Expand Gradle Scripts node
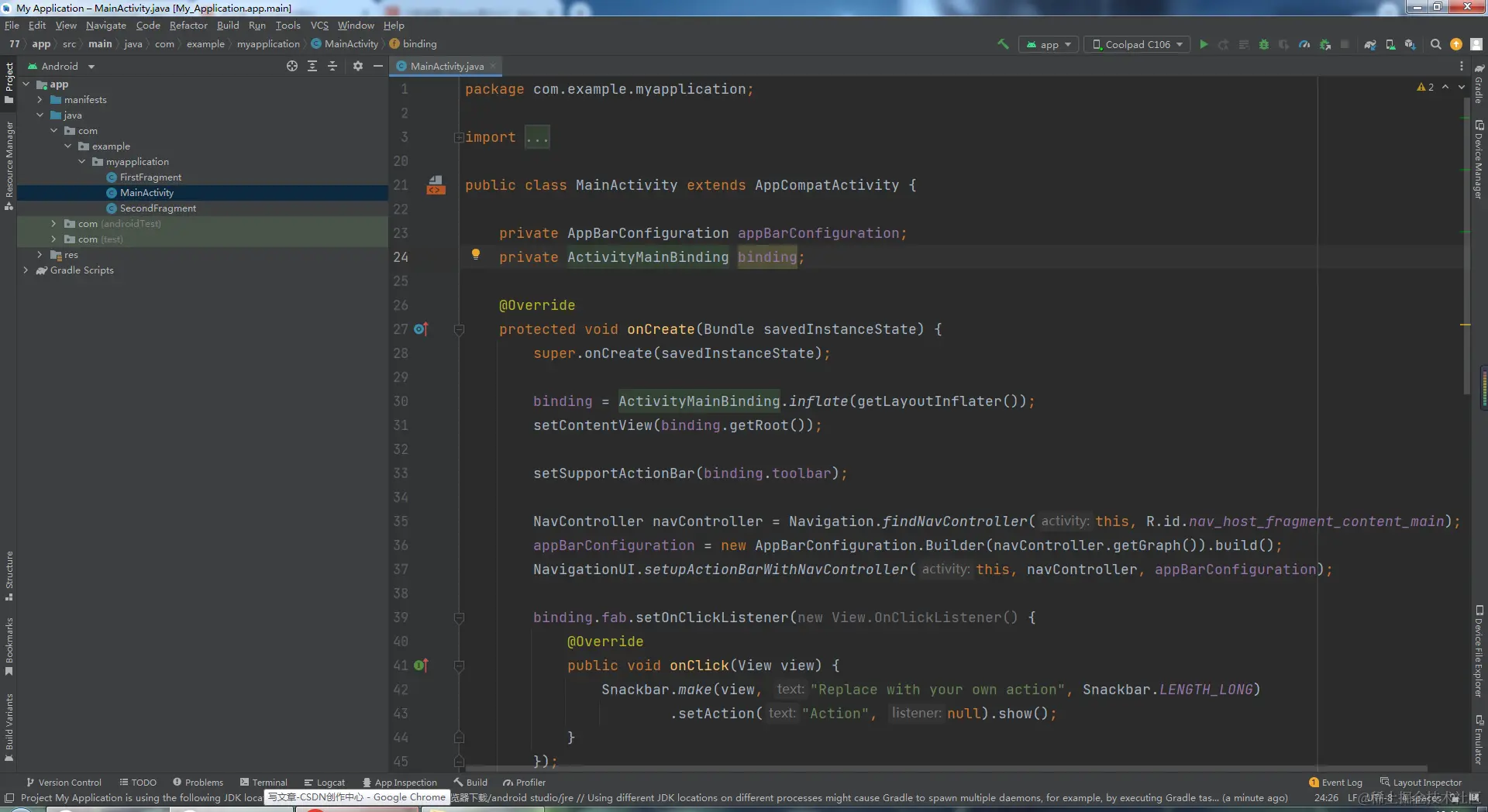 tap(26, 270)
